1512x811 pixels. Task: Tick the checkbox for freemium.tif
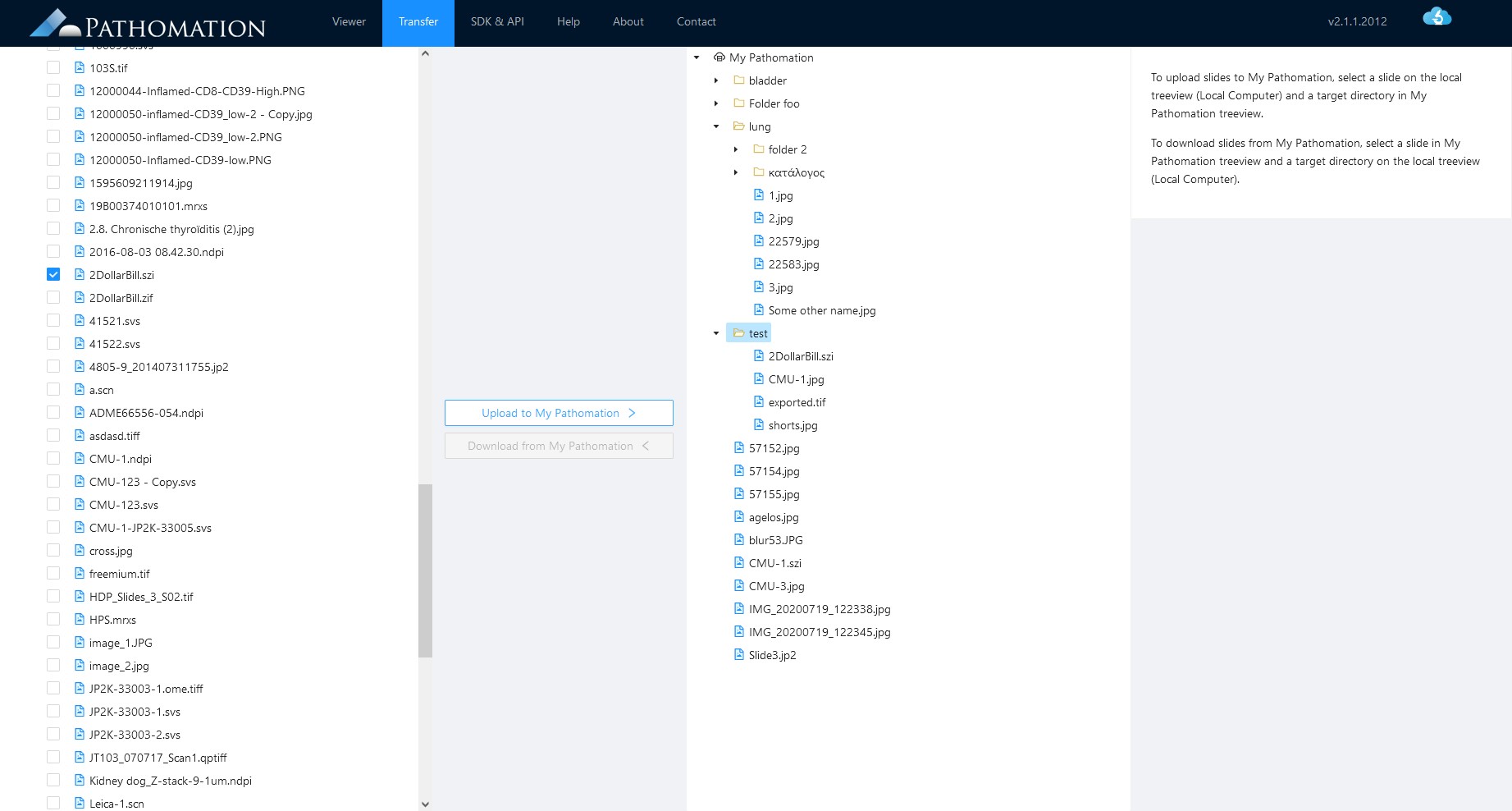pyautogui.click(x=53, y=573)
